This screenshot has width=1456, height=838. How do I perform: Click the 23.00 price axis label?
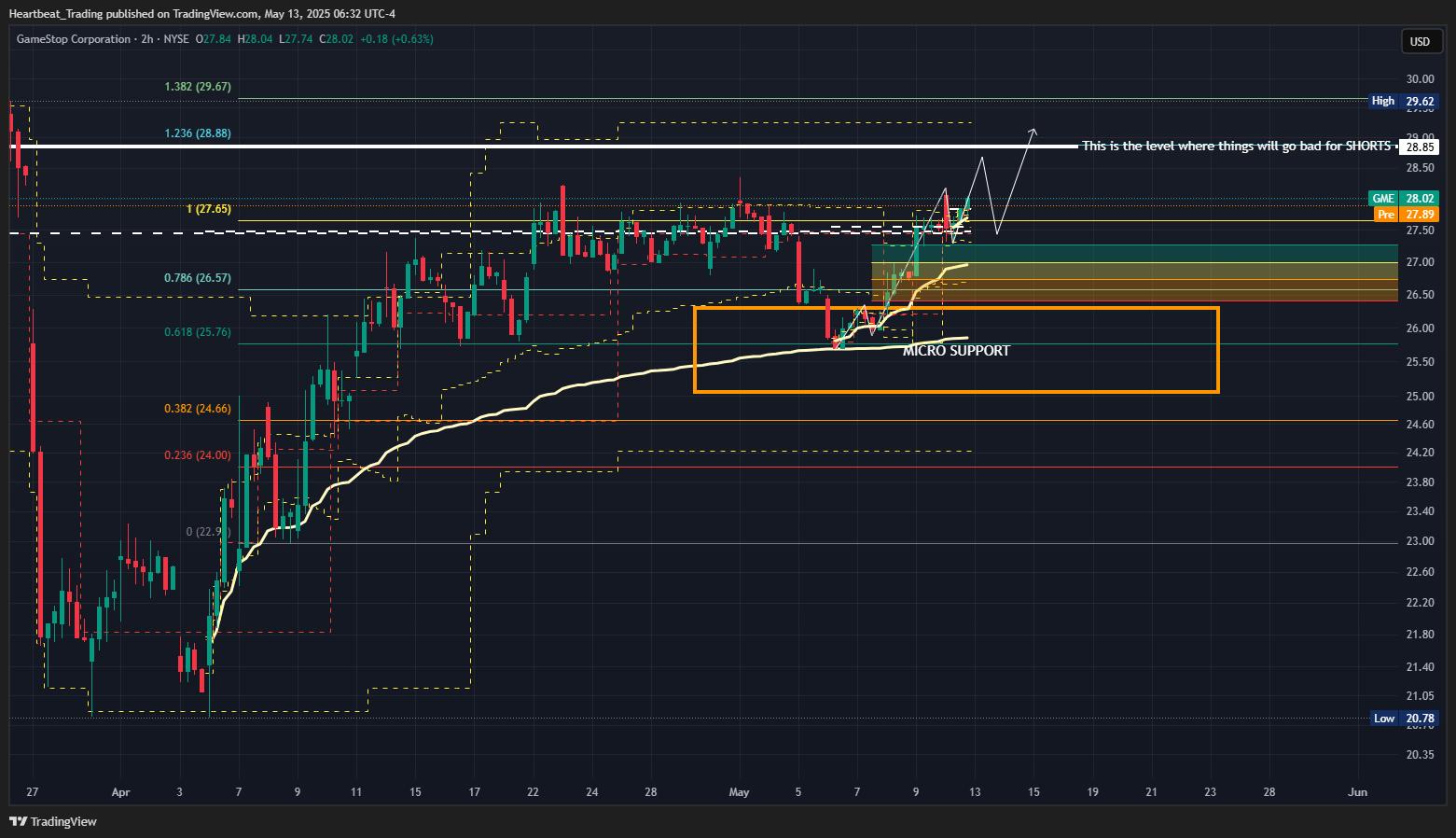point(1420,541)
